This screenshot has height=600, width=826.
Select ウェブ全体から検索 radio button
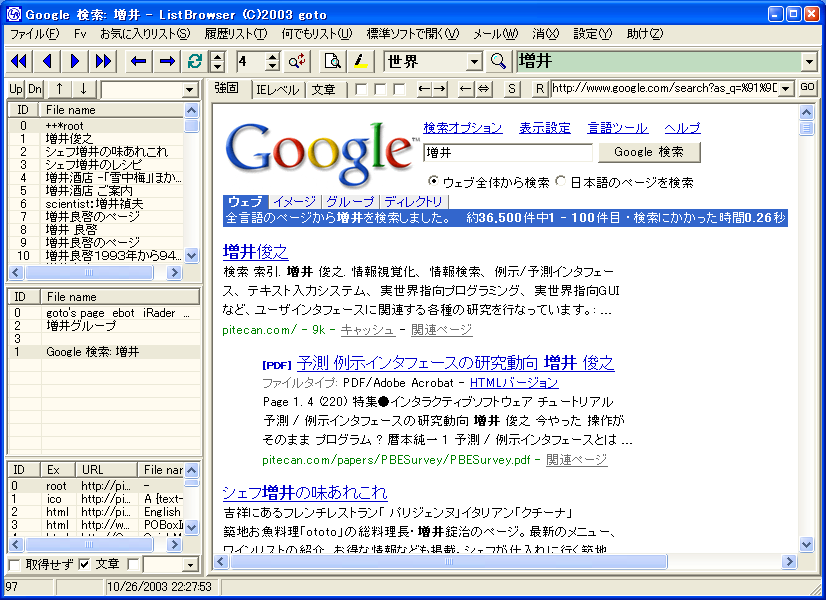(433, 181)
